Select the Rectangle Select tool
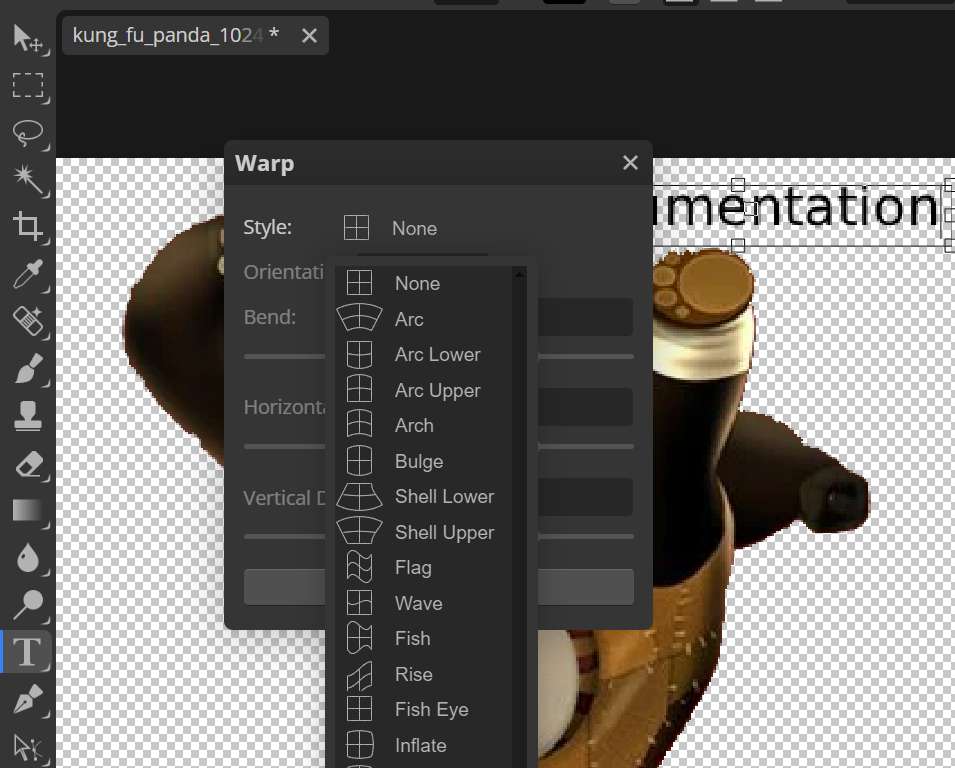This screenshot has height=768, width=955. (x=27, y=85)
